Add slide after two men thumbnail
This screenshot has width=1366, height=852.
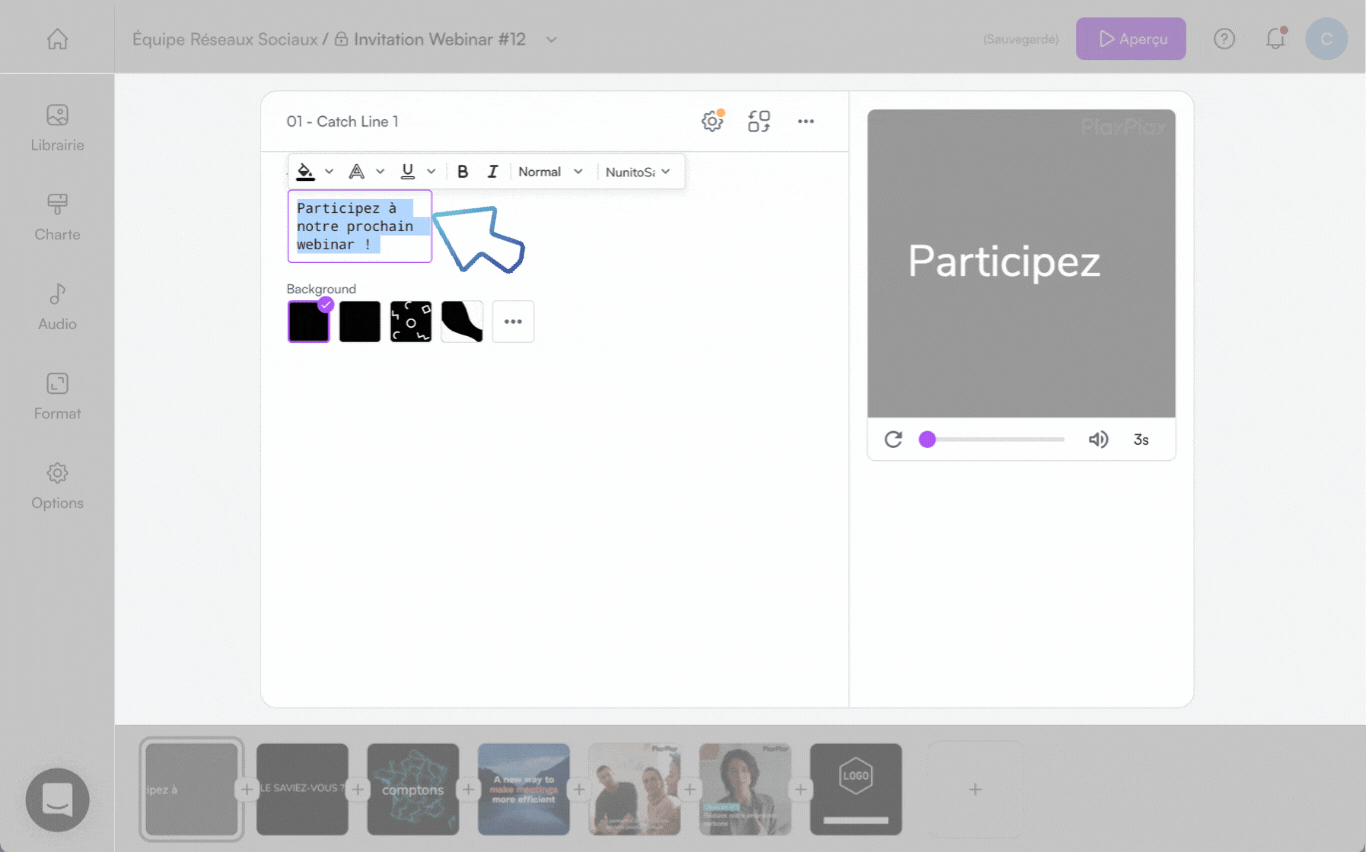[x=690, y=790]
